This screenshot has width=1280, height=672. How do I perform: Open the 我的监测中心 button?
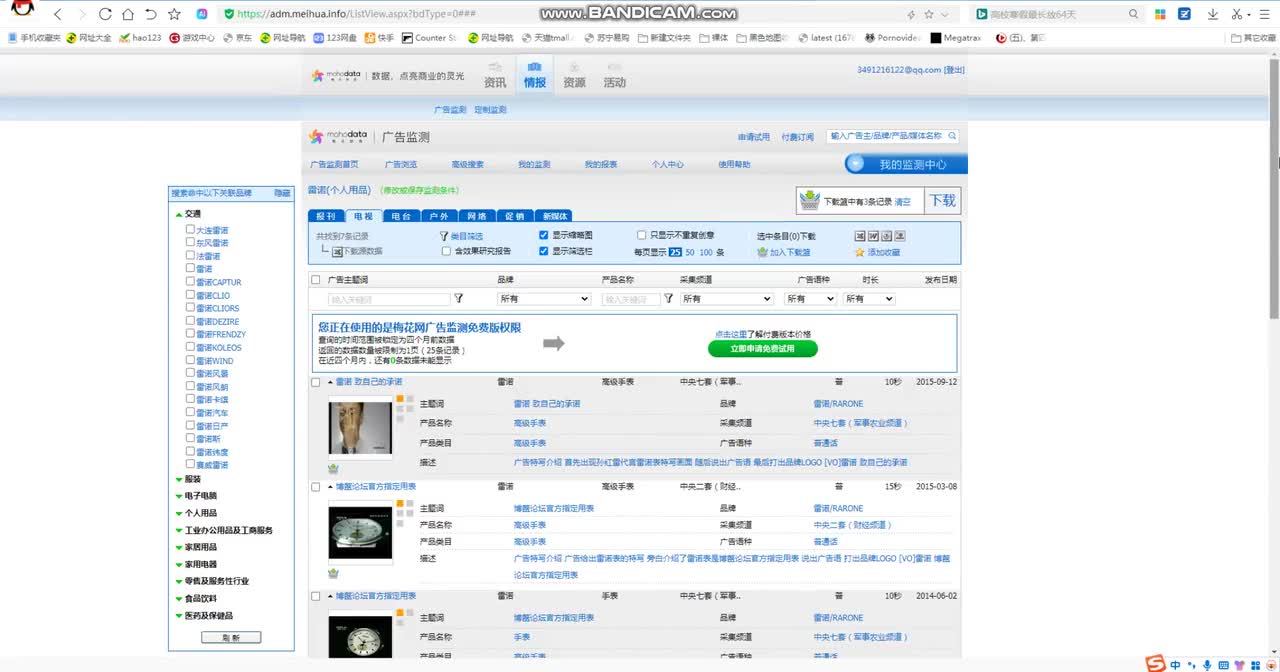(906, 164)
